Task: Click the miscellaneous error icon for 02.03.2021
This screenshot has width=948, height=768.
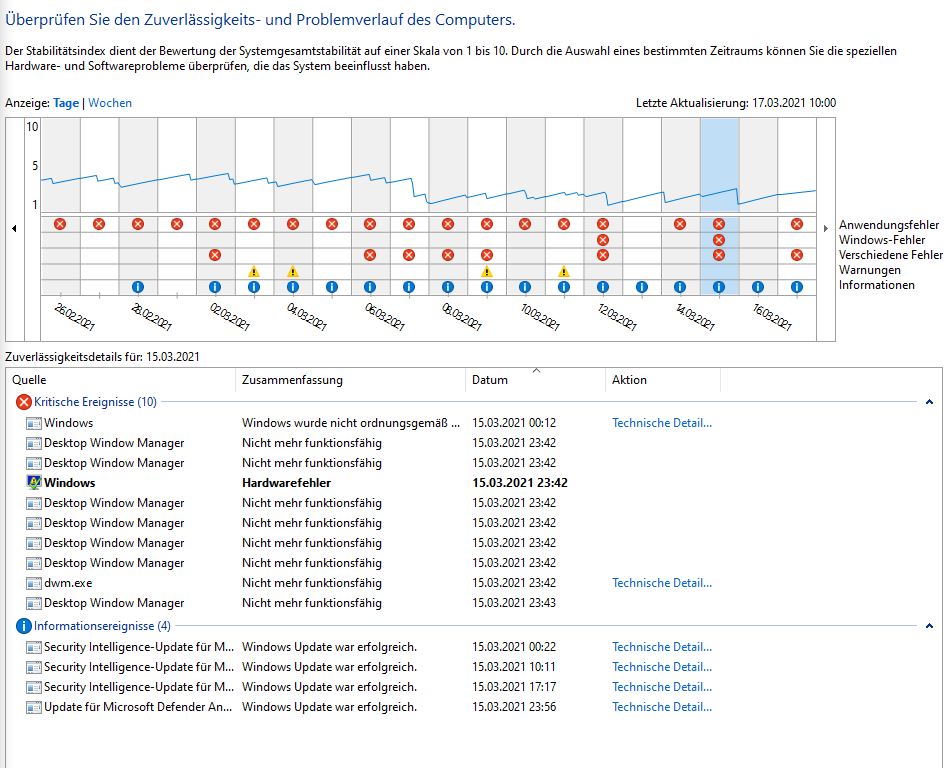Action: (215, 255)
